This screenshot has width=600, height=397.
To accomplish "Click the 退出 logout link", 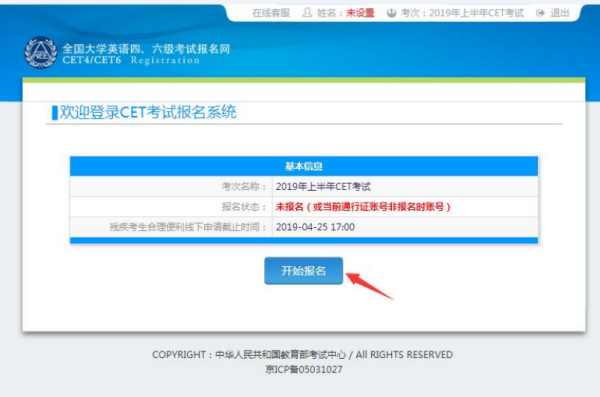I will [x=560, y=13].
